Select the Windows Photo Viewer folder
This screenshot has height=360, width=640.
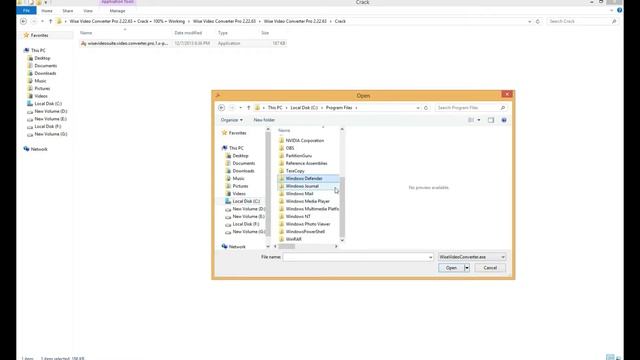tap(308, 224)
